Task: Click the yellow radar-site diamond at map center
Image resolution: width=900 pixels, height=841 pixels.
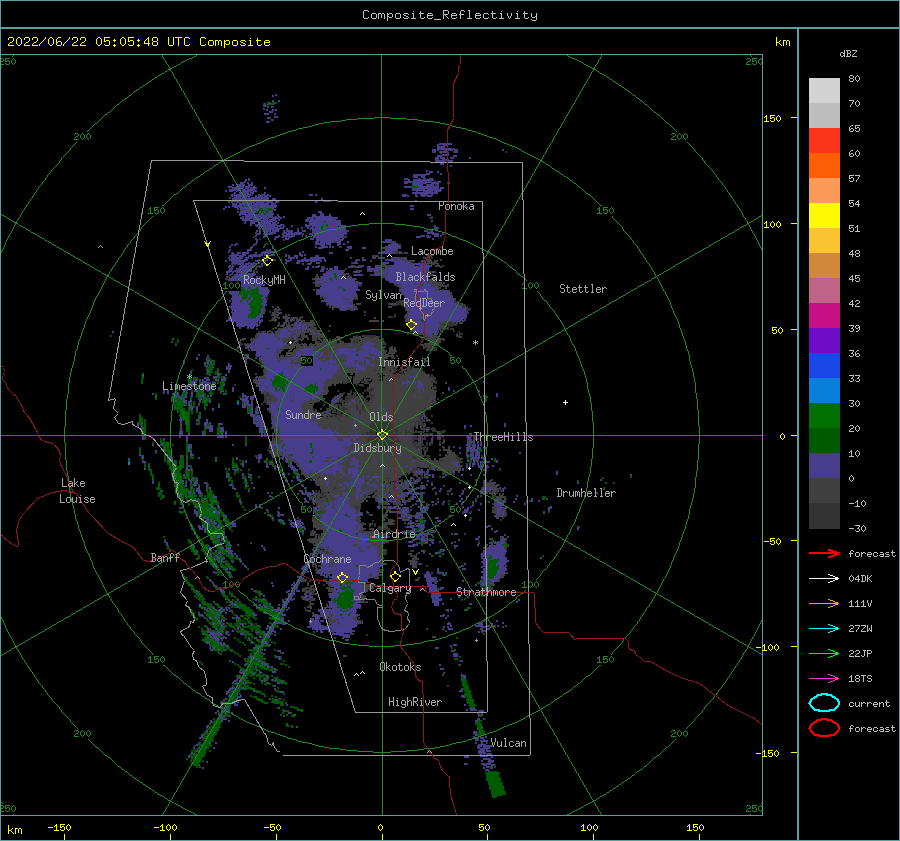Action: (x=382, y=435)
